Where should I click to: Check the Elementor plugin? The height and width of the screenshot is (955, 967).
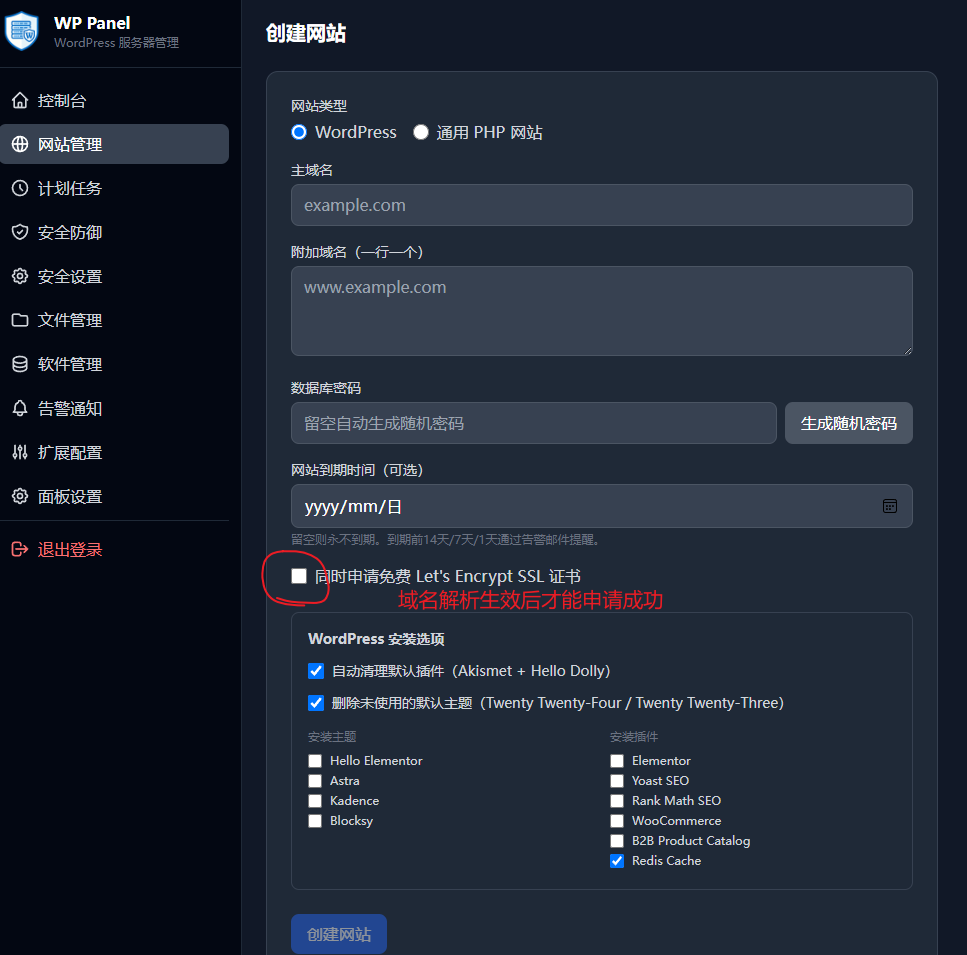click(x=617, y=761)
